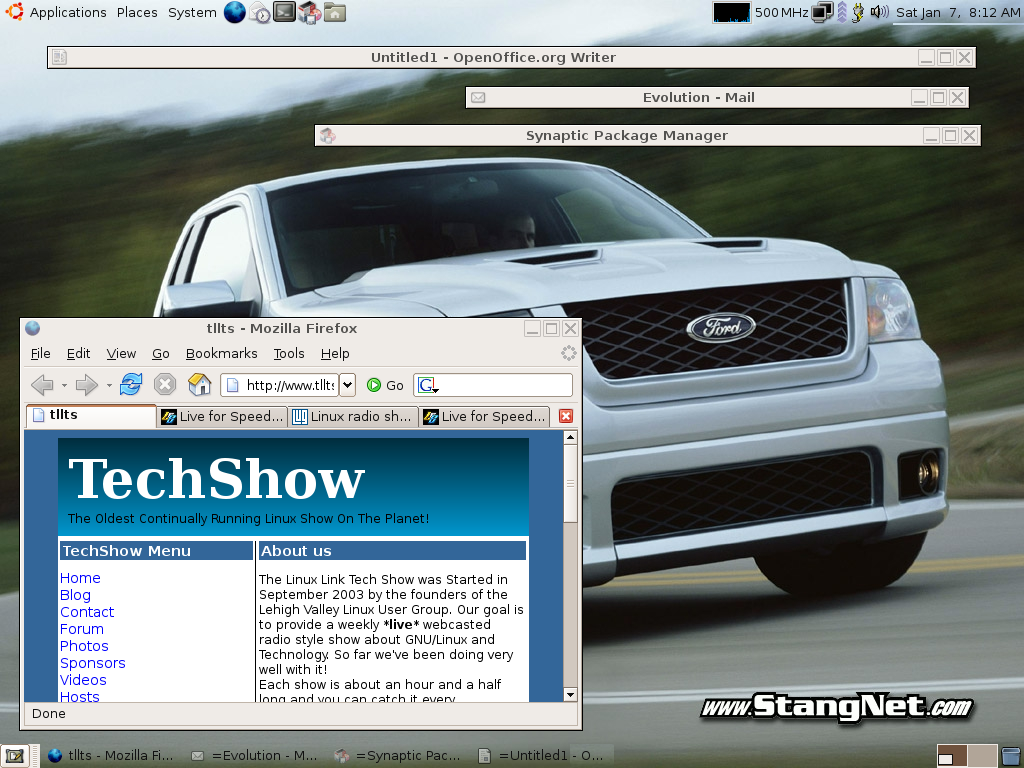This screenshot has width=1024, height=768.
Task: Open the Bookmarks menu
Action: 221,353
